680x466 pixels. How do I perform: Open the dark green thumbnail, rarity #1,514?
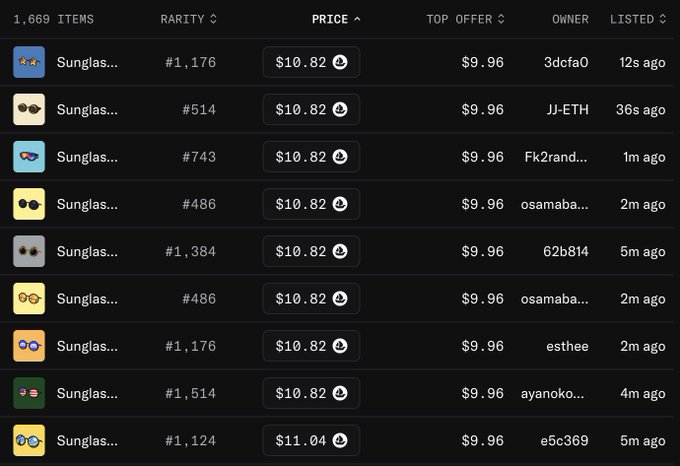point(29,393)
